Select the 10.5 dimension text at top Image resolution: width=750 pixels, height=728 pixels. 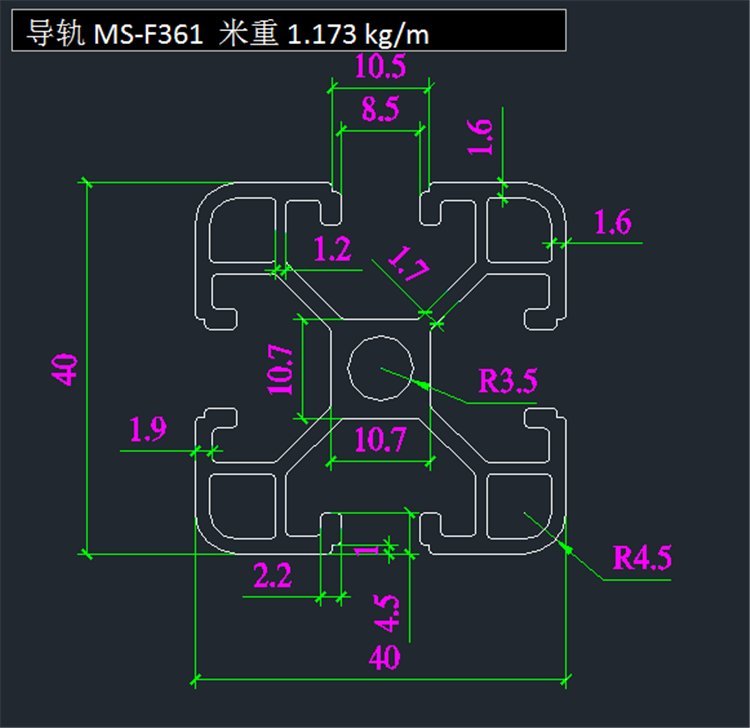click(380, 68)
